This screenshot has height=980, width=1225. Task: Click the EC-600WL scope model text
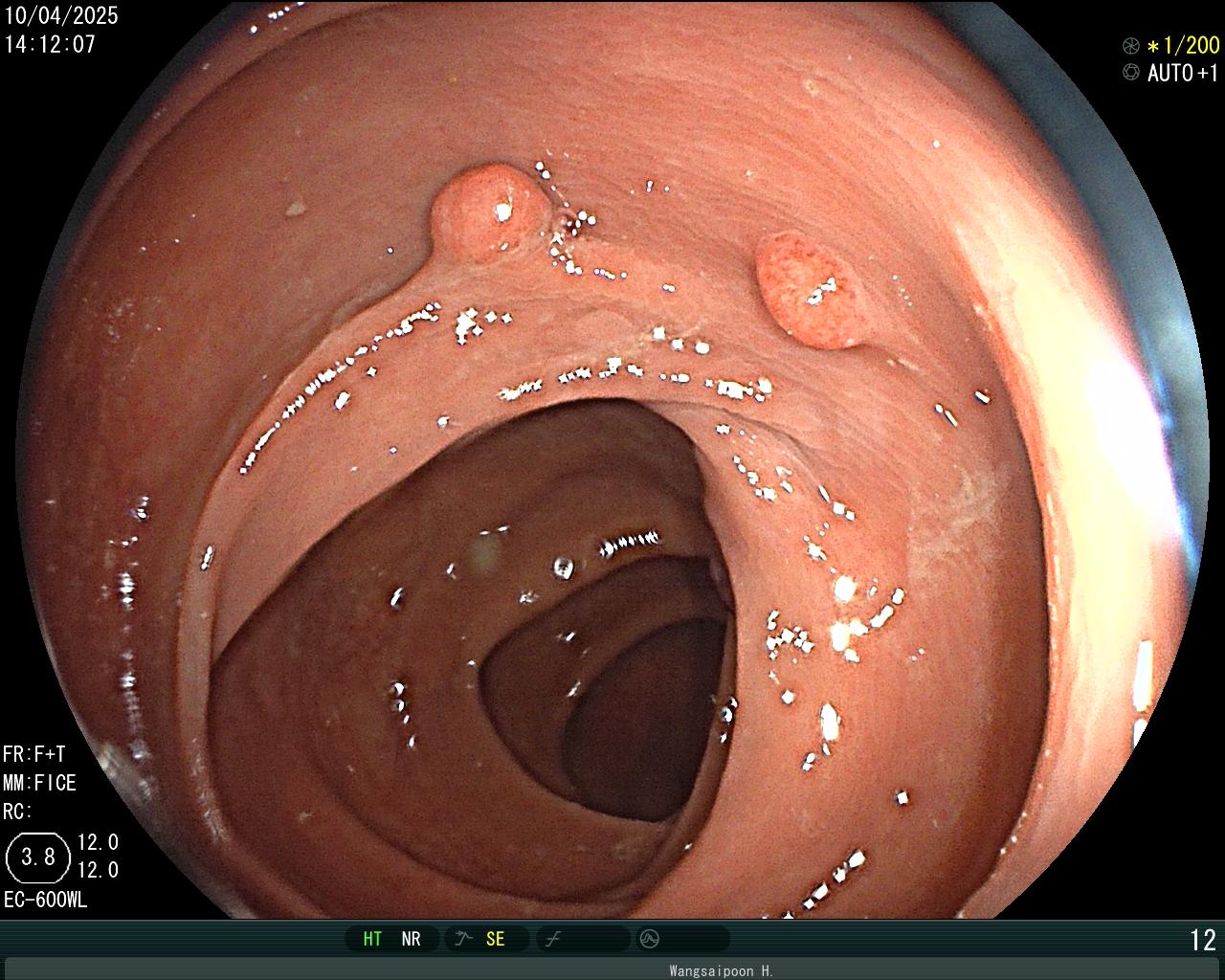pyautogui.click(x=45, y=900)
